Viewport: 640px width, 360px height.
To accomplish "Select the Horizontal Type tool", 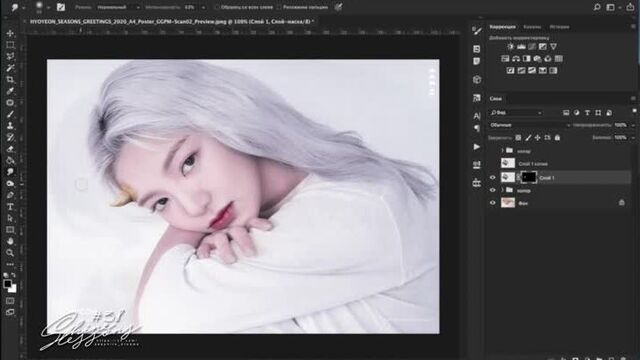I will (x=10, y=207).
